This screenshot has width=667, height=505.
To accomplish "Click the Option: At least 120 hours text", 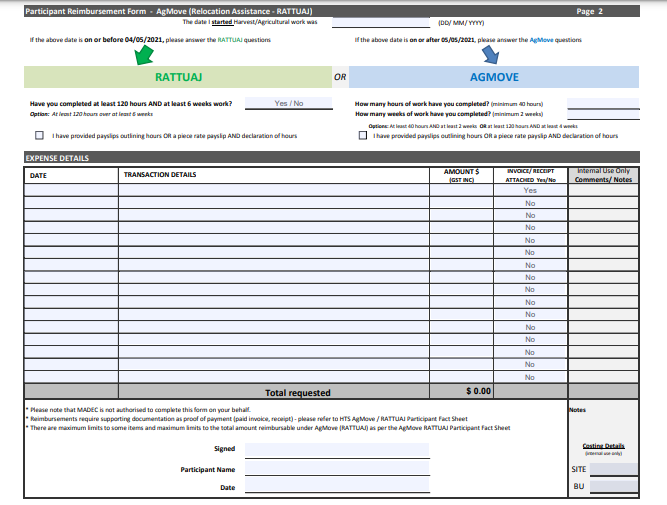I will (91, 114).
